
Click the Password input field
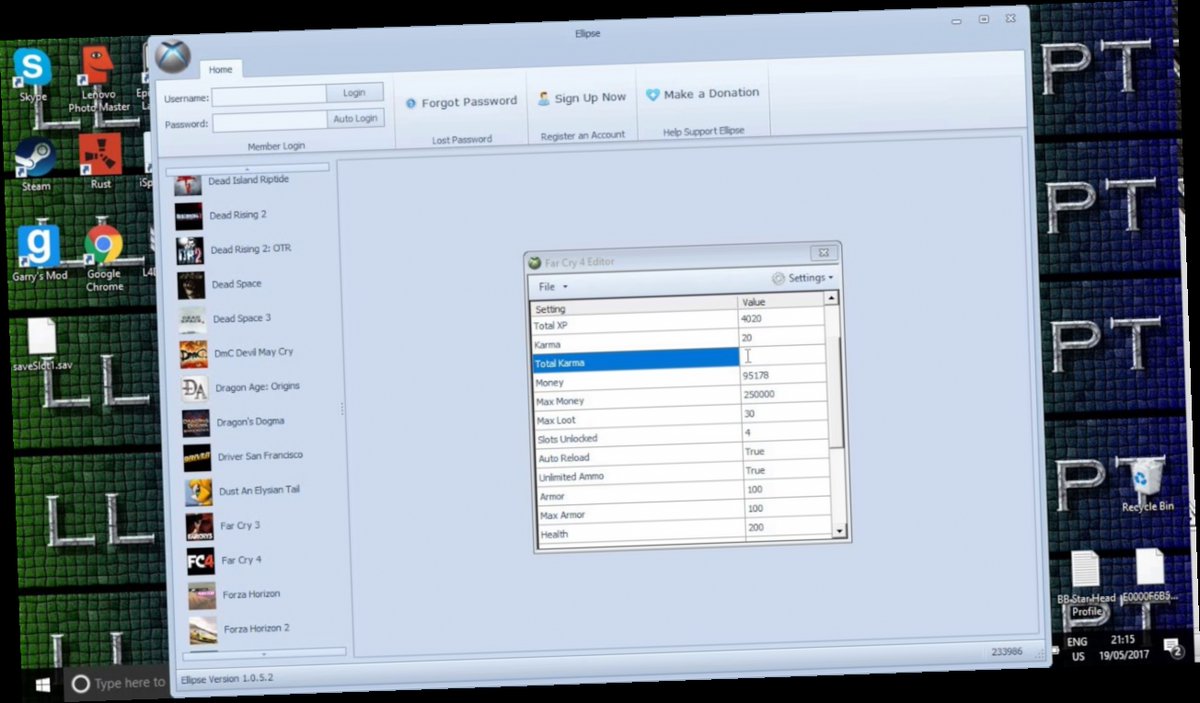(270, 121)
